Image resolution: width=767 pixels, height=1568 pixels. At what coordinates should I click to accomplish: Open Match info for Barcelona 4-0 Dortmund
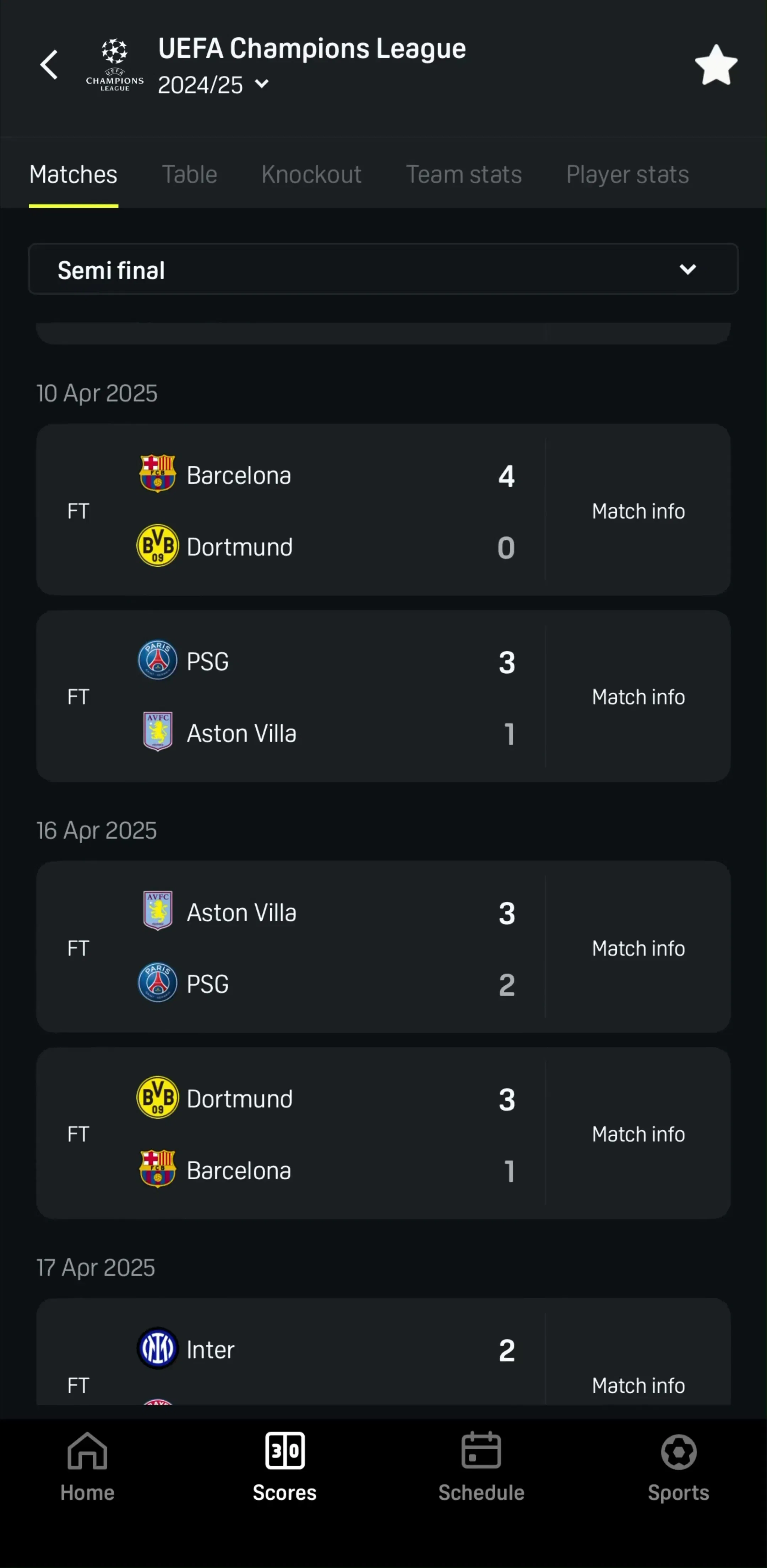[638, 511]
